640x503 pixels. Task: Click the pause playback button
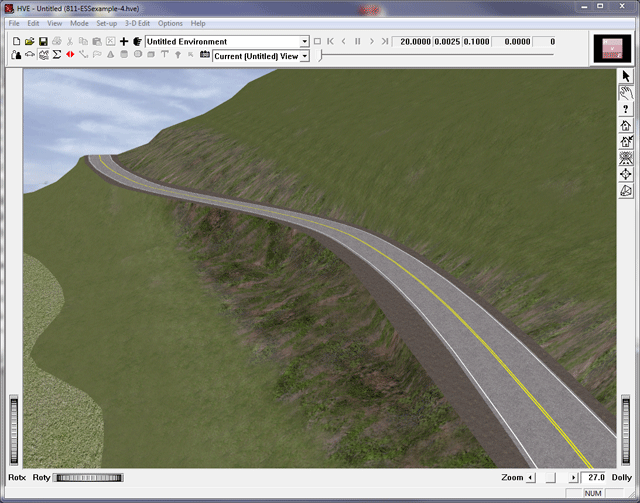click(x=358, y=42)
